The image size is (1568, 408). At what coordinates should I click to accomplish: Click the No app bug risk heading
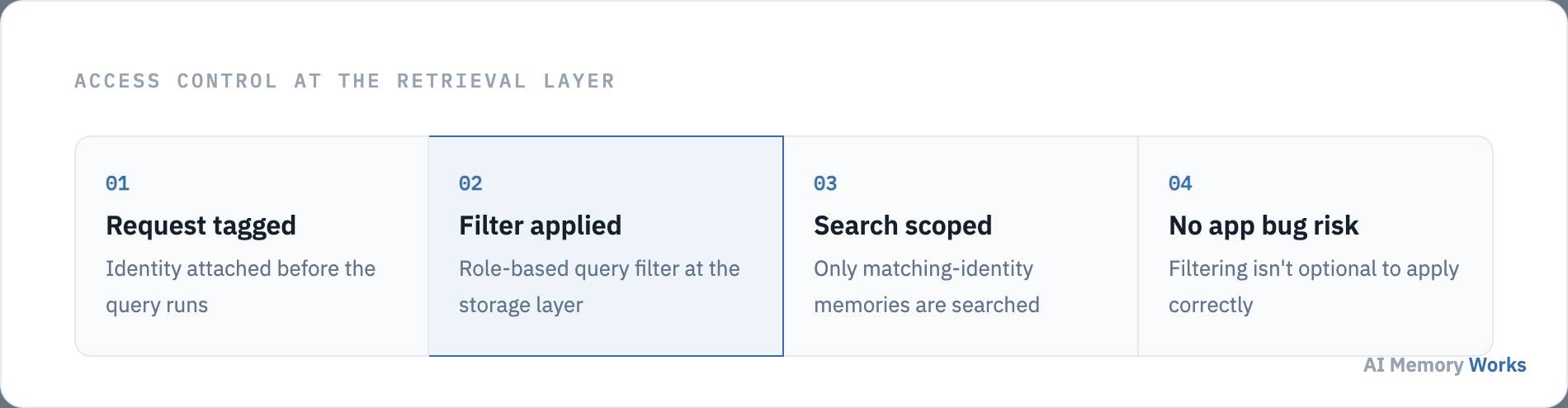(1263, 225)
